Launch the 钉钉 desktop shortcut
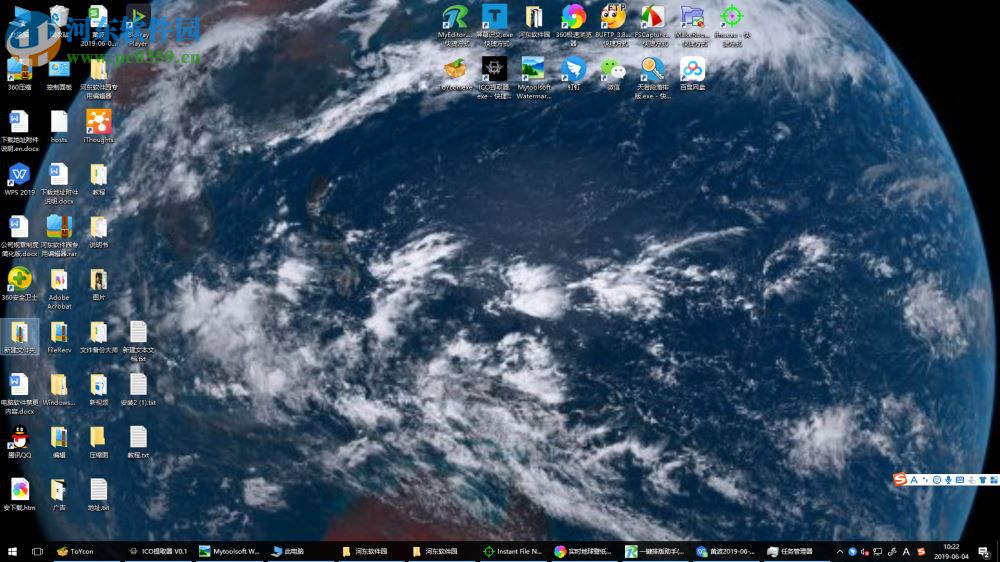The image size is (1000, 562). click(x=573, y=74)
